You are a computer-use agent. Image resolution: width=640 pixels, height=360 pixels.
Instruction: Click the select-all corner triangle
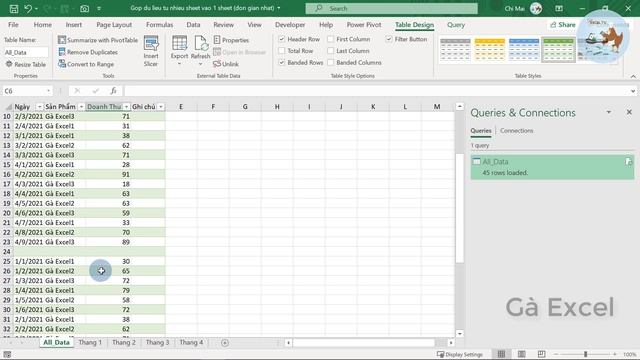8,107
